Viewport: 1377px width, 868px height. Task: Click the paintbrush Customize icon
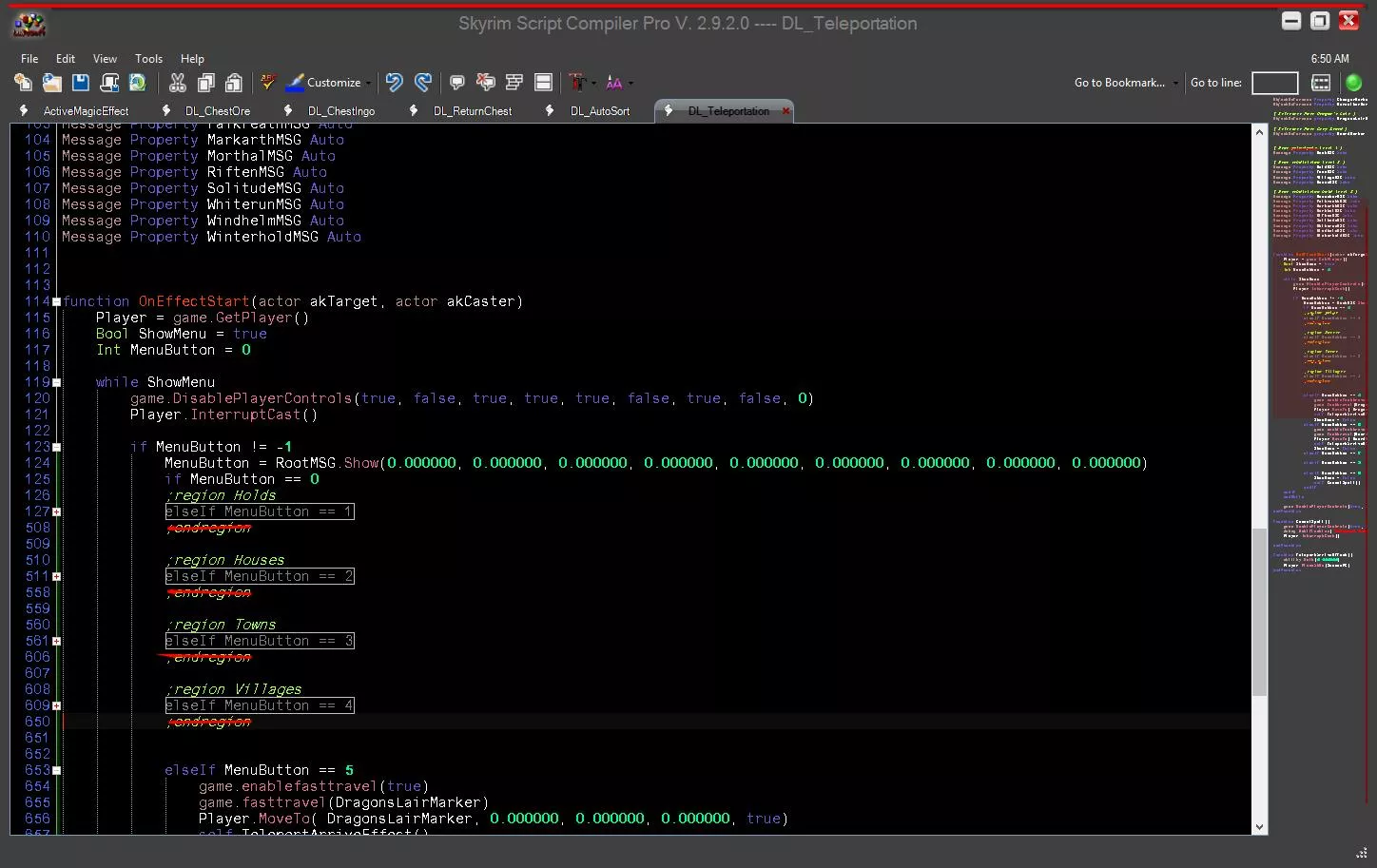pyautogui.click(x=296, y=83)
